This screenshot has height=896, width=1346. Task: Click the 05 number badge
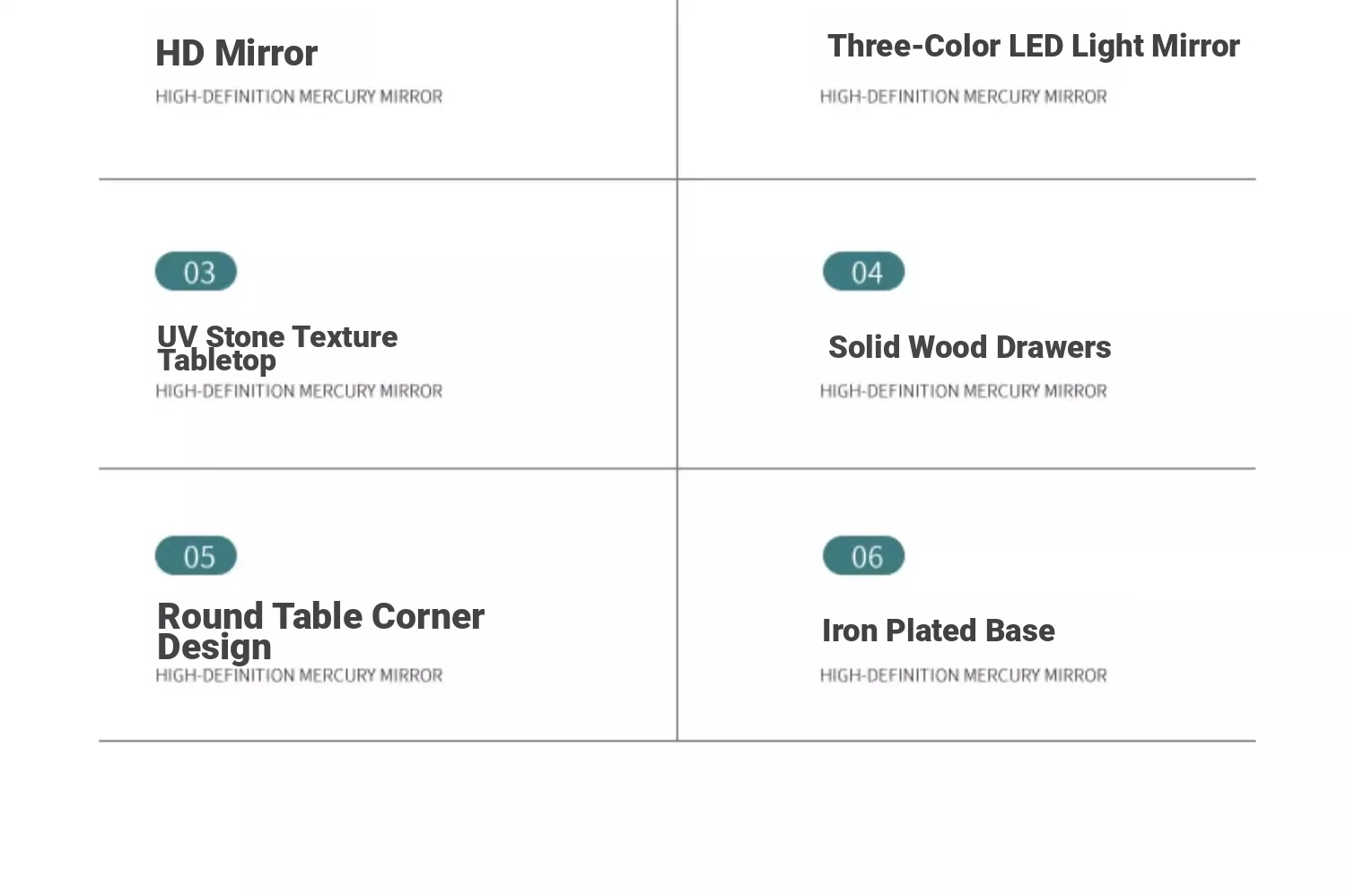coord(196,556)
